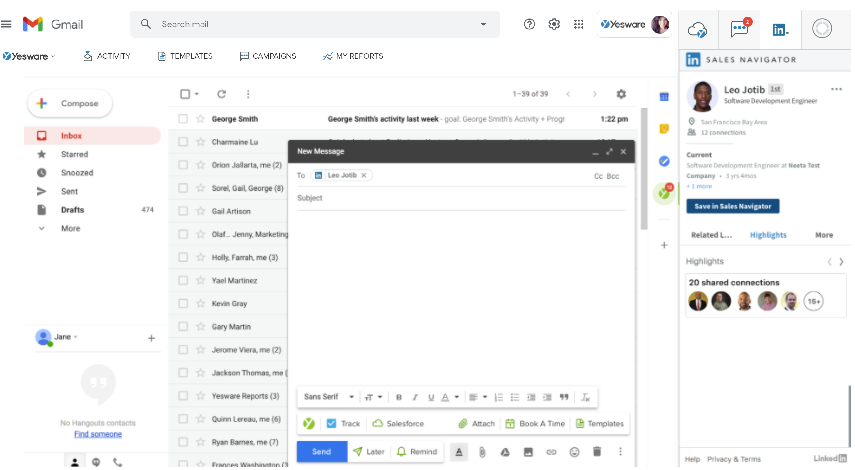Viewport: 855px width, 470px height.
Task: Insert a file using Google Drive icon
Action: 505,452
